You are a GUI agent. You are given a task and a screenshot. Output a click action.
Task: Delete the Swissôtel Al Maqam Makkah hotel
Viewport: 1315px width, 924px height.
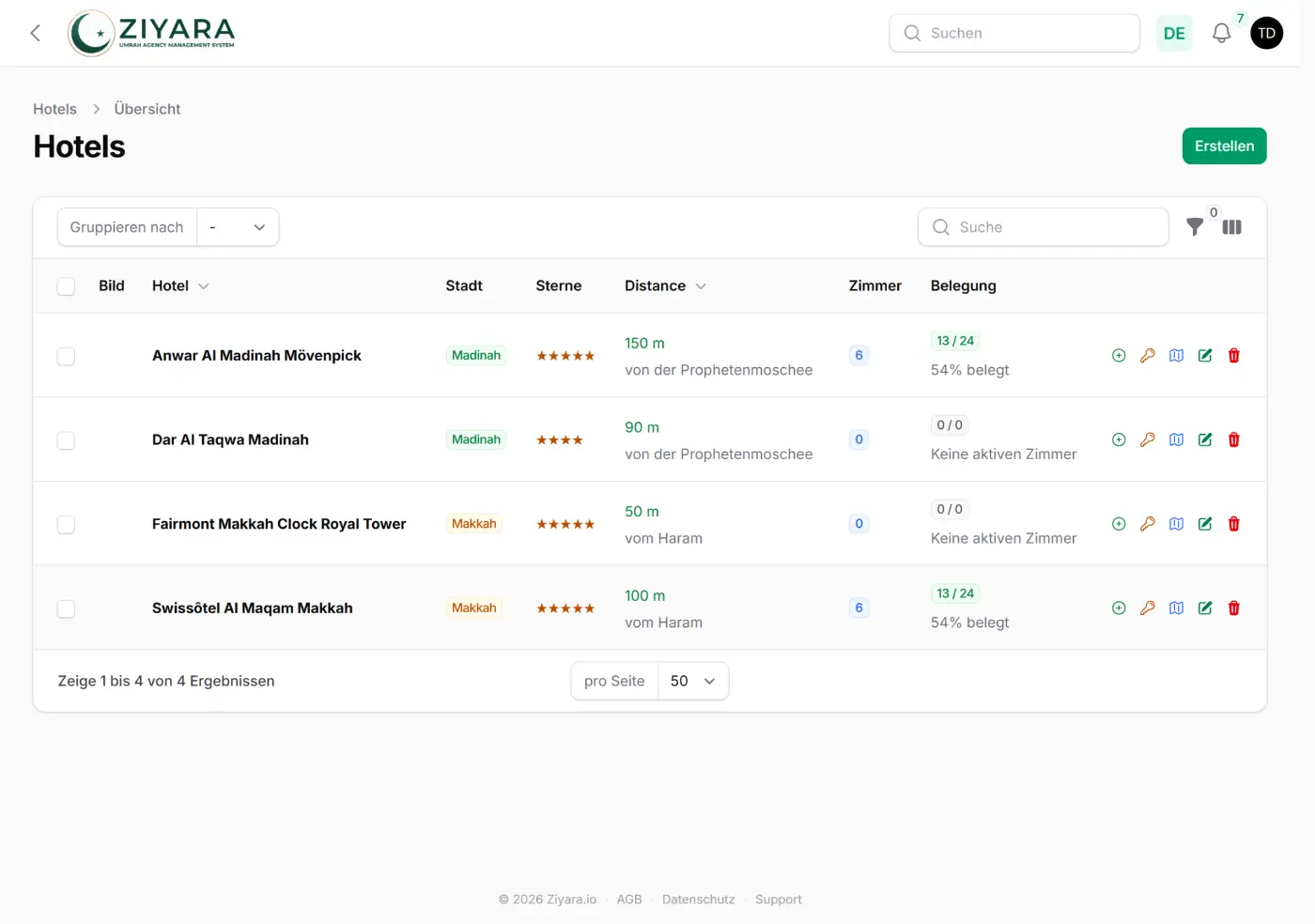pos(1234,608)
